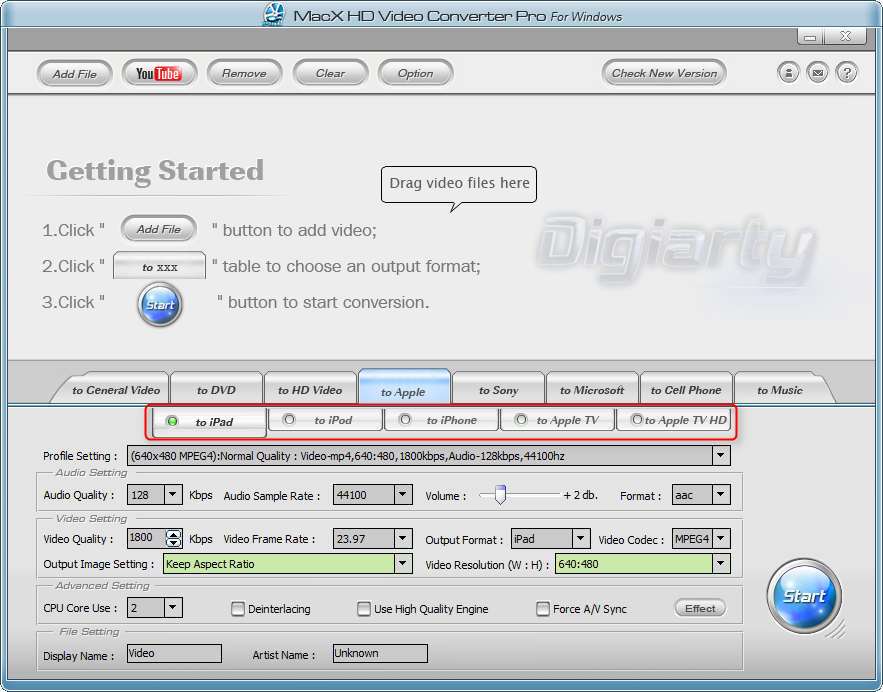
Task: Expand the Profile Setting dropdown
Action: 721,456
